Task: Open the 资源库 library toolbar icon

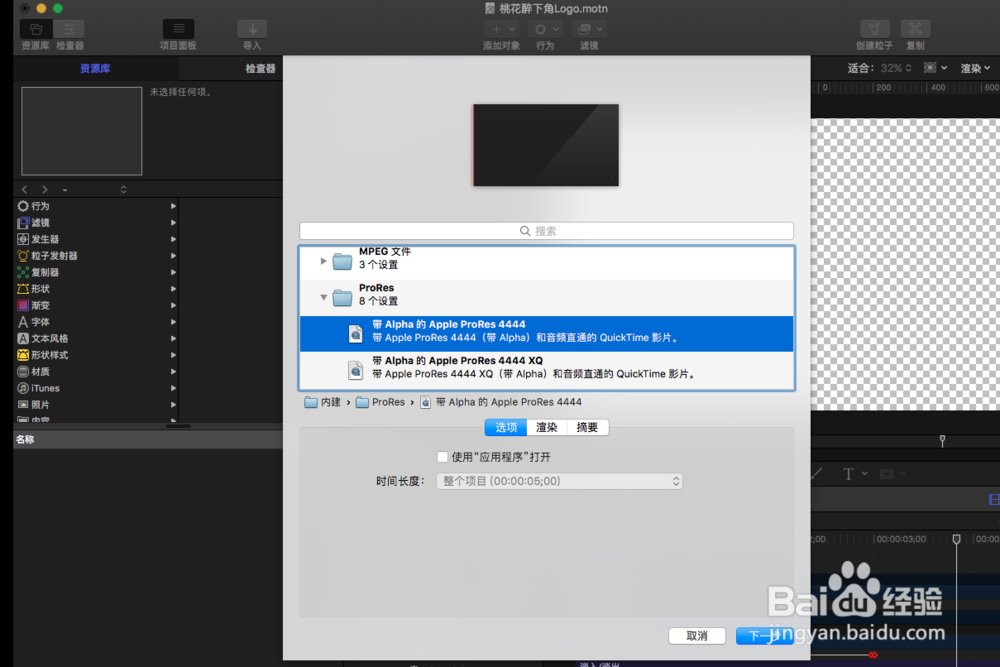Action: 36,29
